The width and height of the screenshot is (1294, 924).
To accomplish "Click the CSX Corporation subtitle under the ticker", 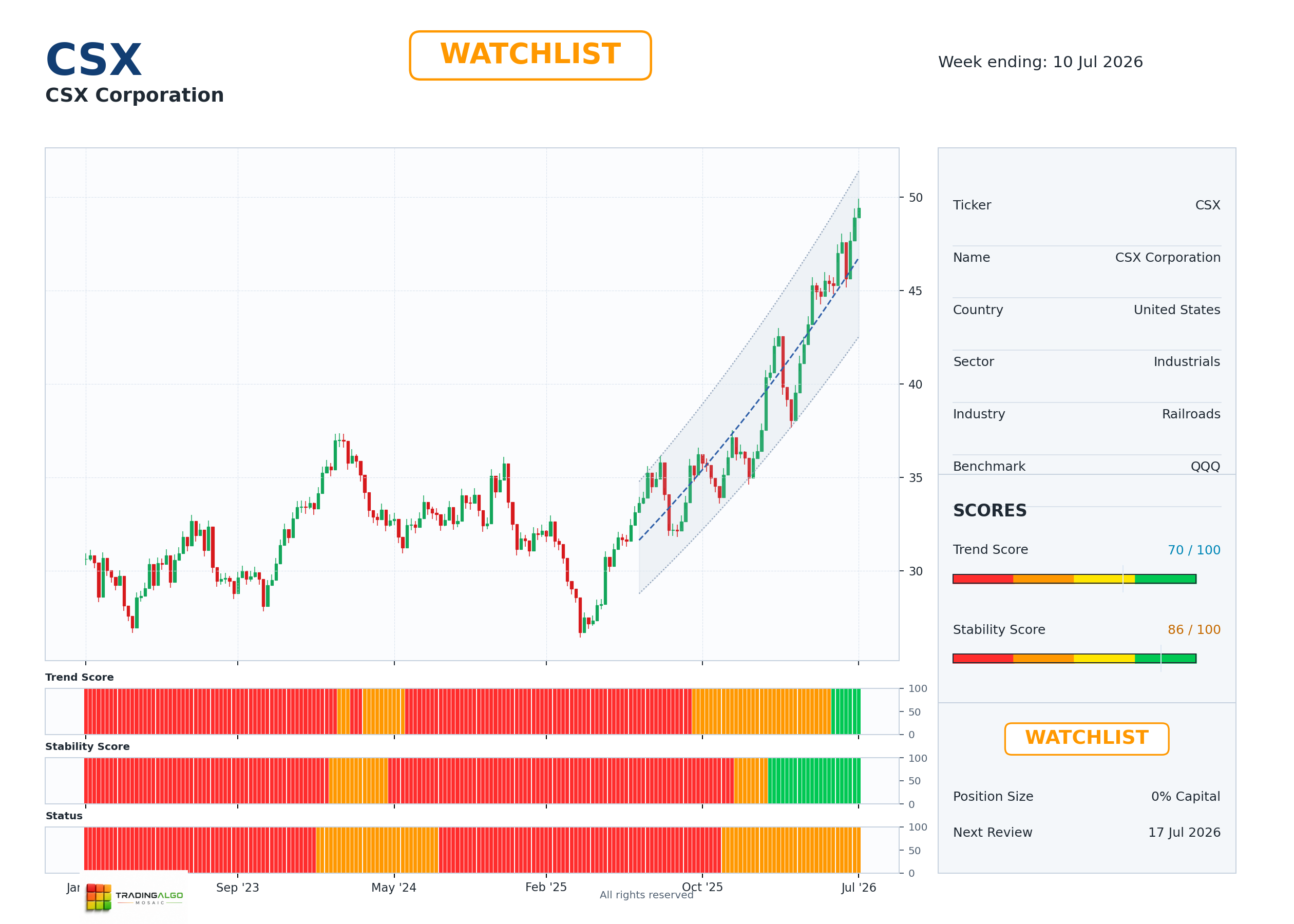I will point(135,95).
